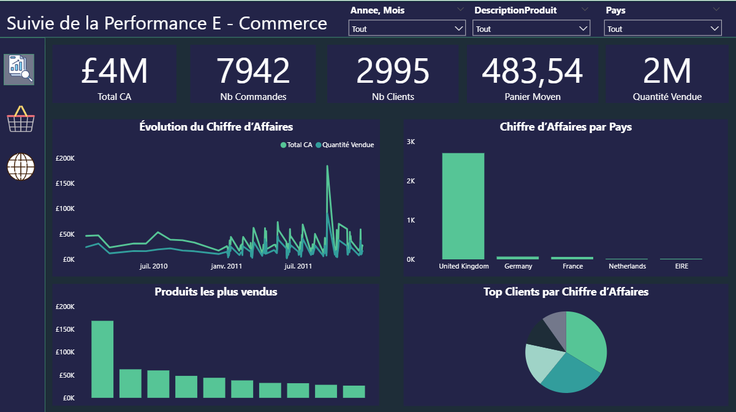Select tallest bar in Produits les plus vendus
736x412 pixels.
pyautogui.click(x=102, y=359)
